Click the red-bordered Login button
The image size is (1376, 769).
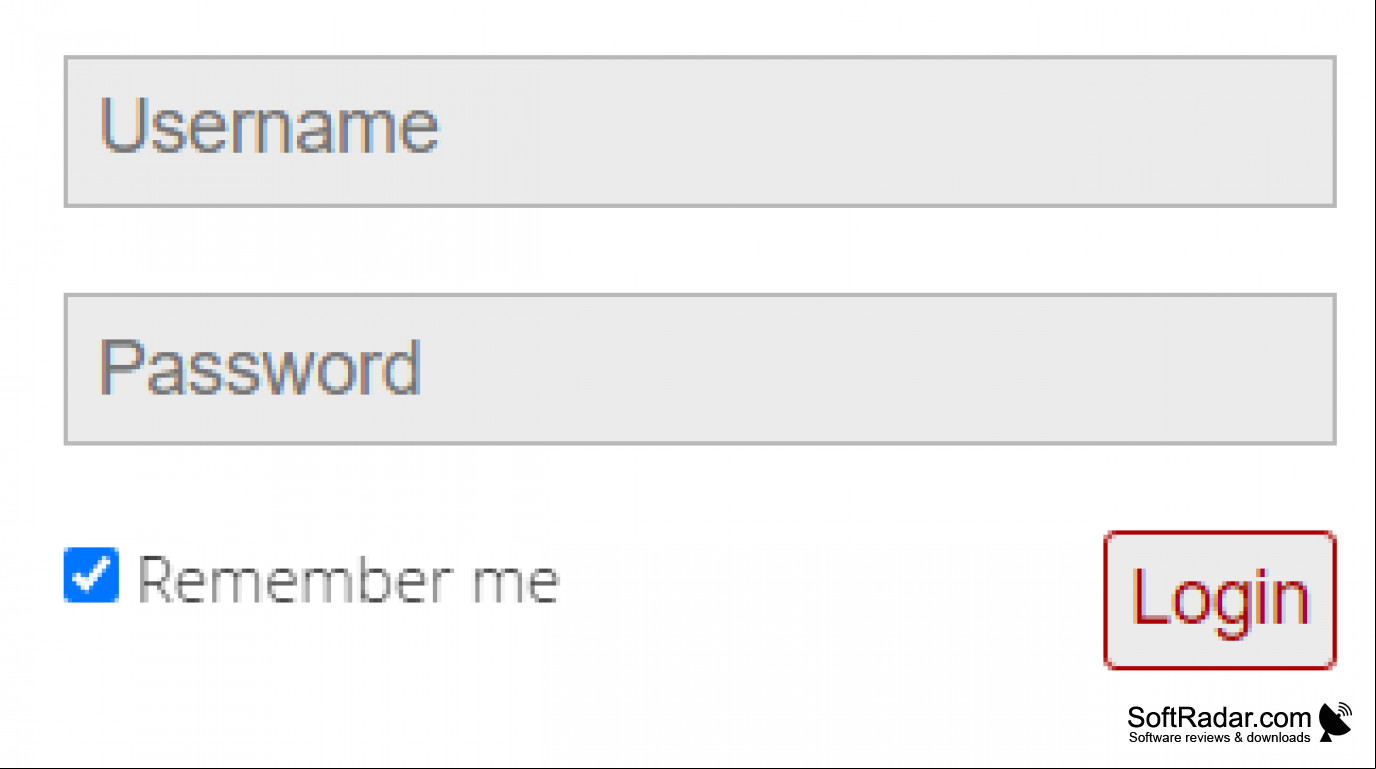point(1220,600)
